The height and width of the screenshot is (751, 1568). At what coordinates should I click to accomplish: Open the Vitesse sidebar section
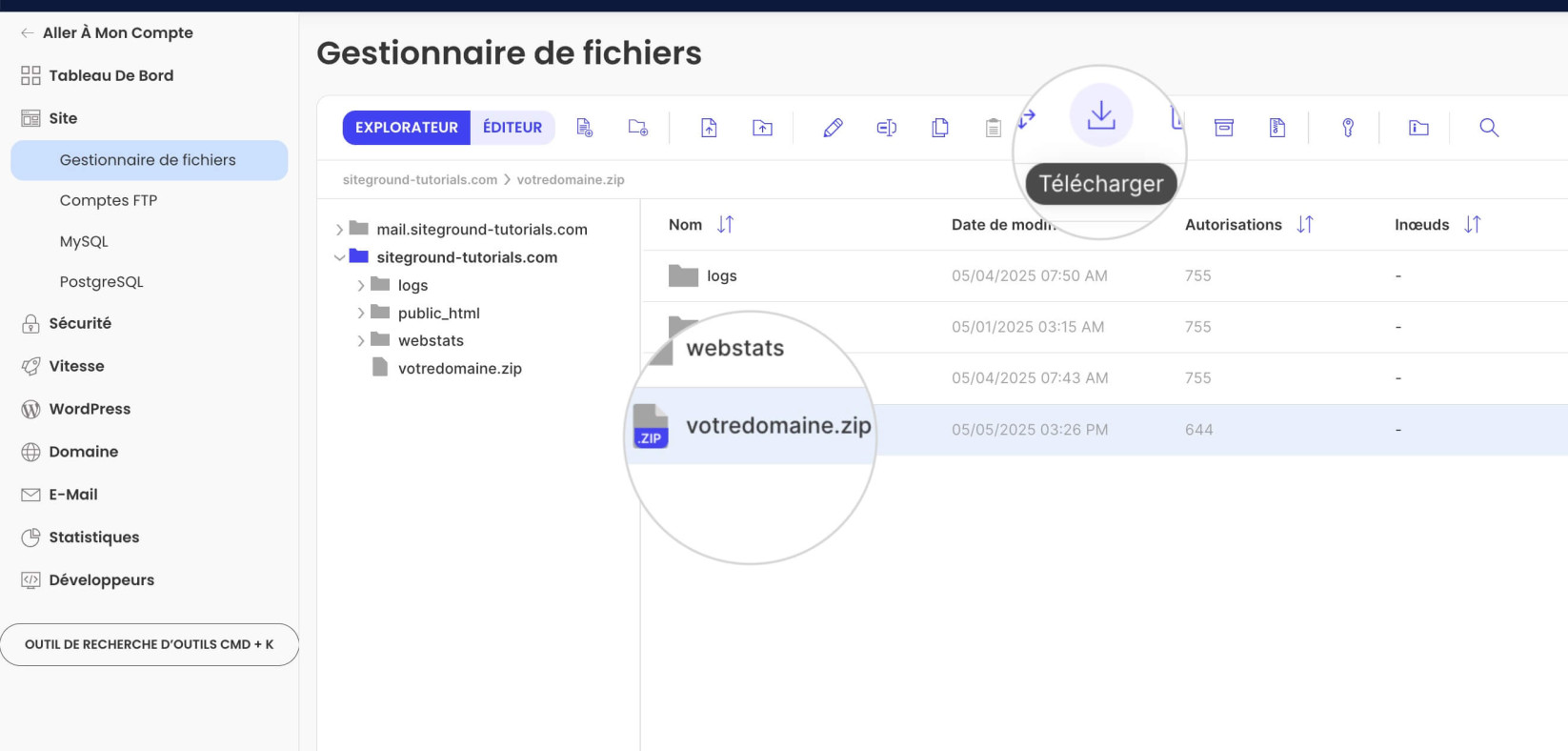[76, 366]
